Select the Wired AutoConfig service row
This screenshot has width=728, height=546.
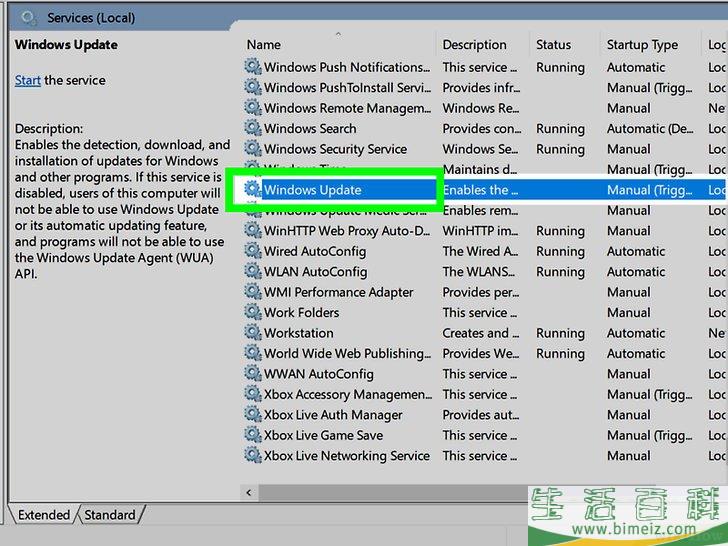click(485, 251)
